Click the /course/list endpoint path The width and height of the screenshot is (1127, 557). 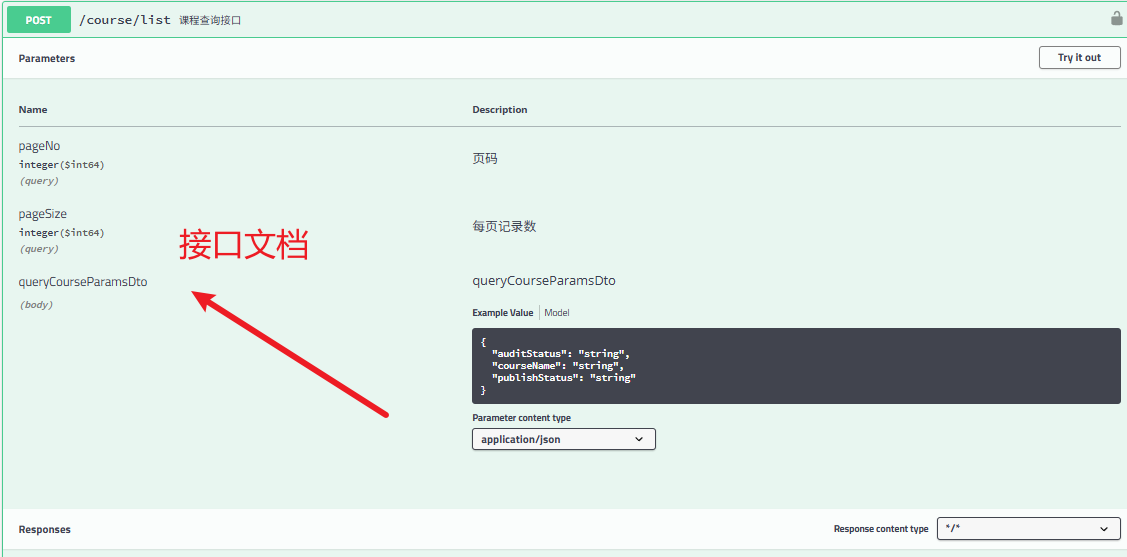pyautogui.click(x=125, y=20)
